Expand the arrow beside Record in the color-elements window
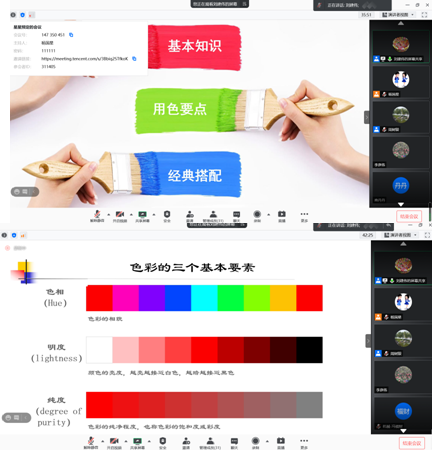432x450 pixels. pyautogui.click(x=267, y=441)
